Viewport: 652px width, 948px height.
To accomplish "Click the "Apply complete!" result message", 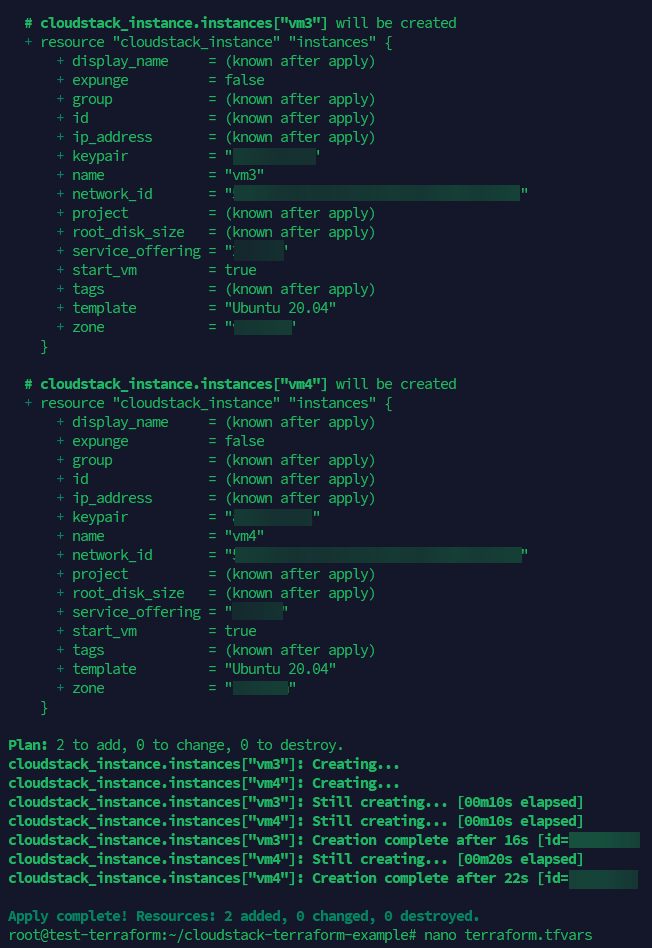I will [243, 916].
